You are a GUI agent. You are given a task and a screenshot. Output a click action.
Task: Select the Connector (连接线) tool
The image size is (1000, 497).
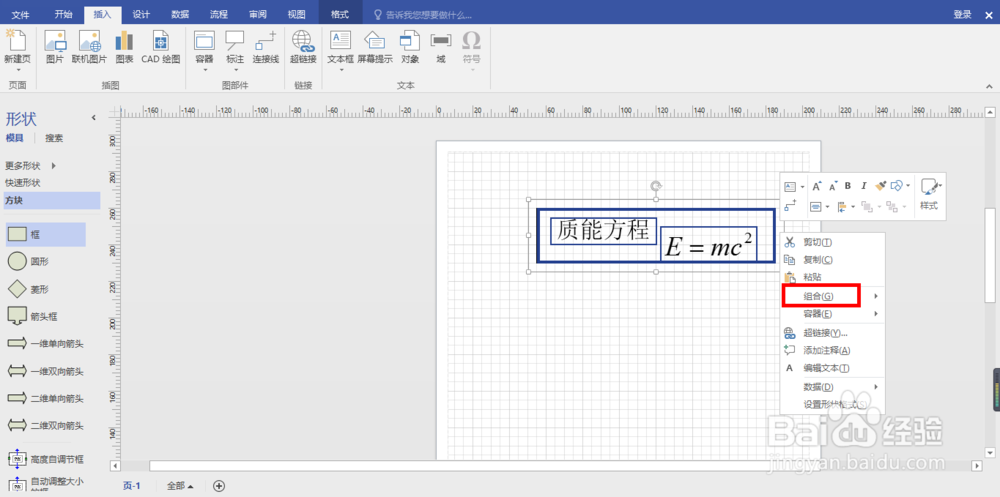[265, 41]
